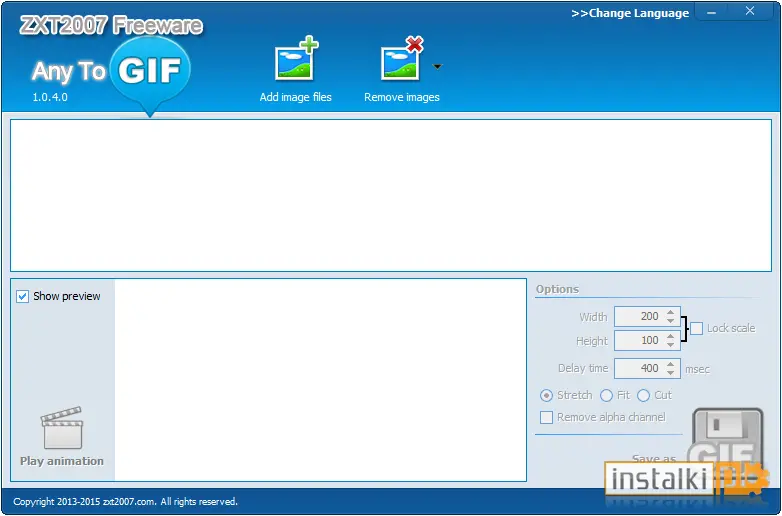Uncheck the Show preview checkbox
The image size is (782, 516).
22,297
